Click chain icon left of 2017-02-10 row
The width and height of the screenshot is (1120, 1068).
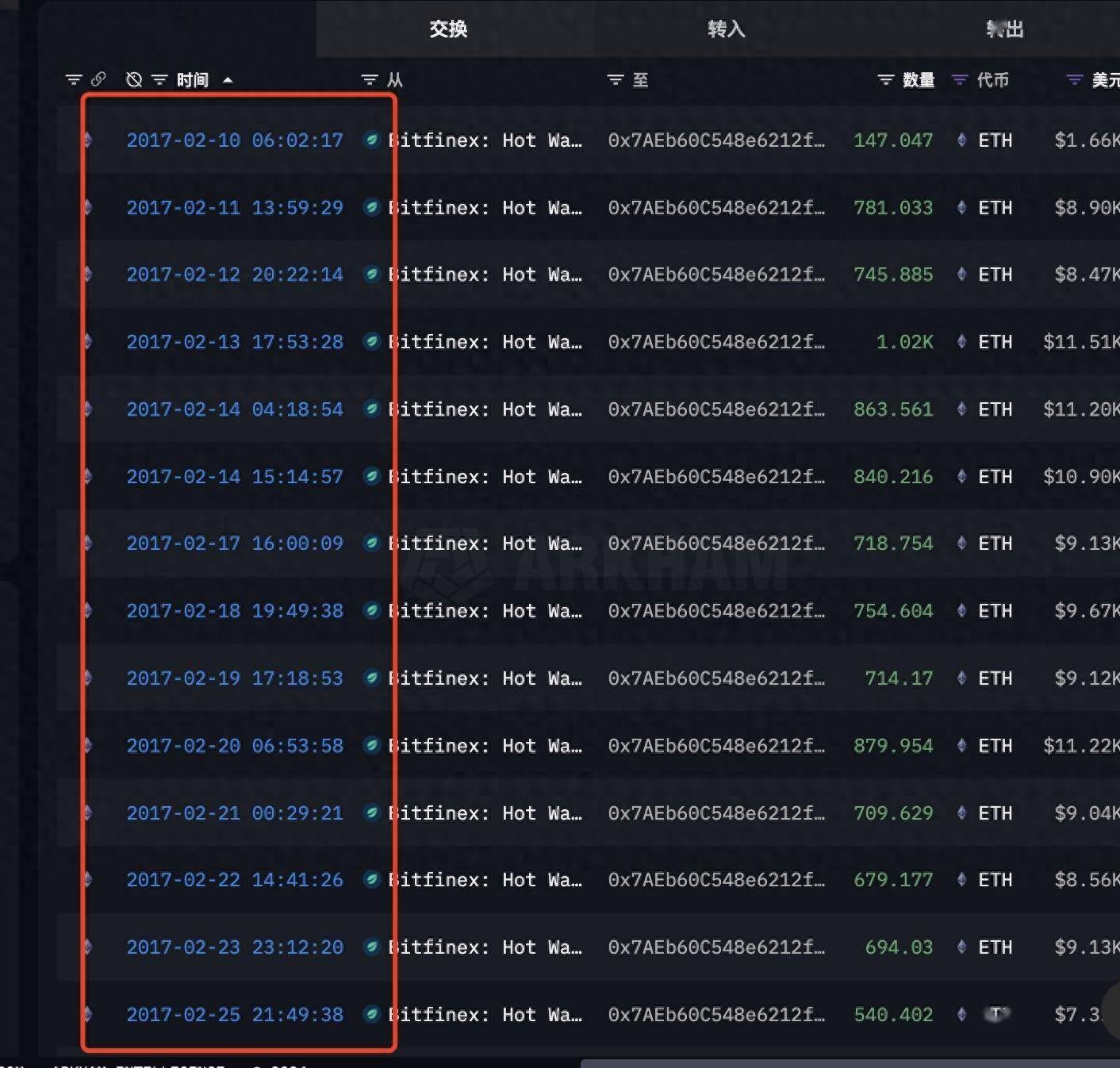pos(88,140)
